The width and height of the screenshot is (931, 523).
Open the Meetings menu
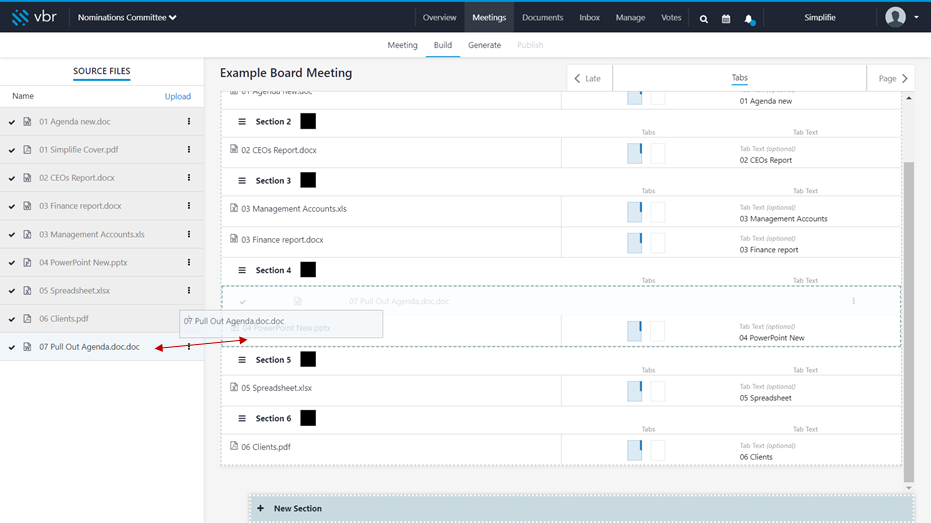[x=489, y=17]
